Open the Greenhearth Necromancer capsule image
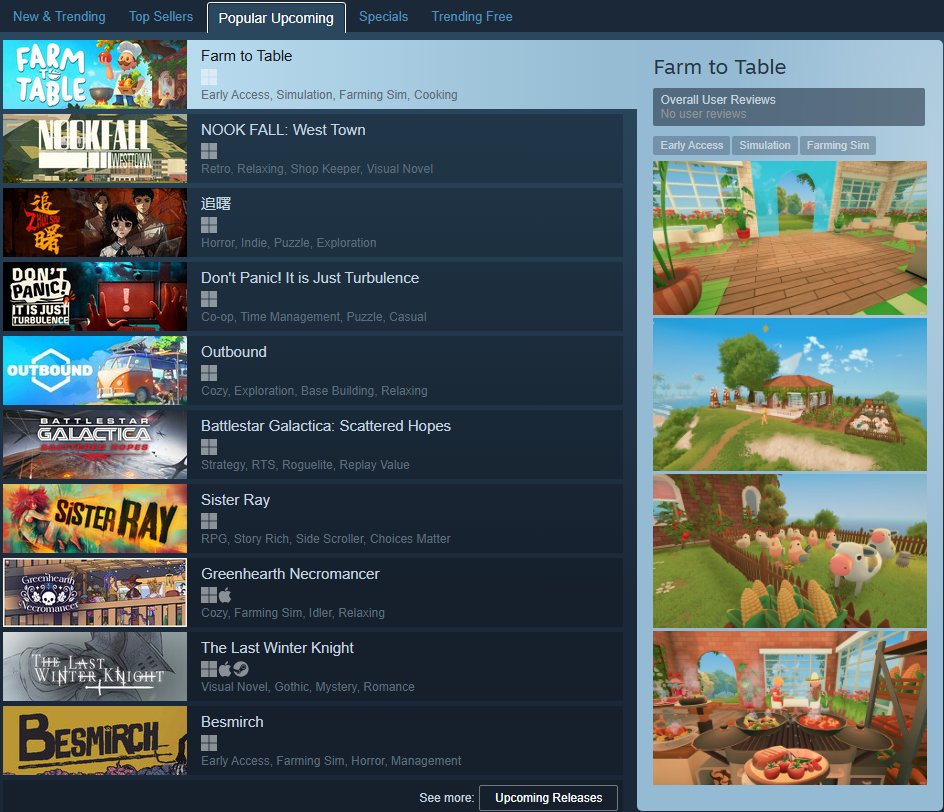944x812 pixels. tap(95, 593)
